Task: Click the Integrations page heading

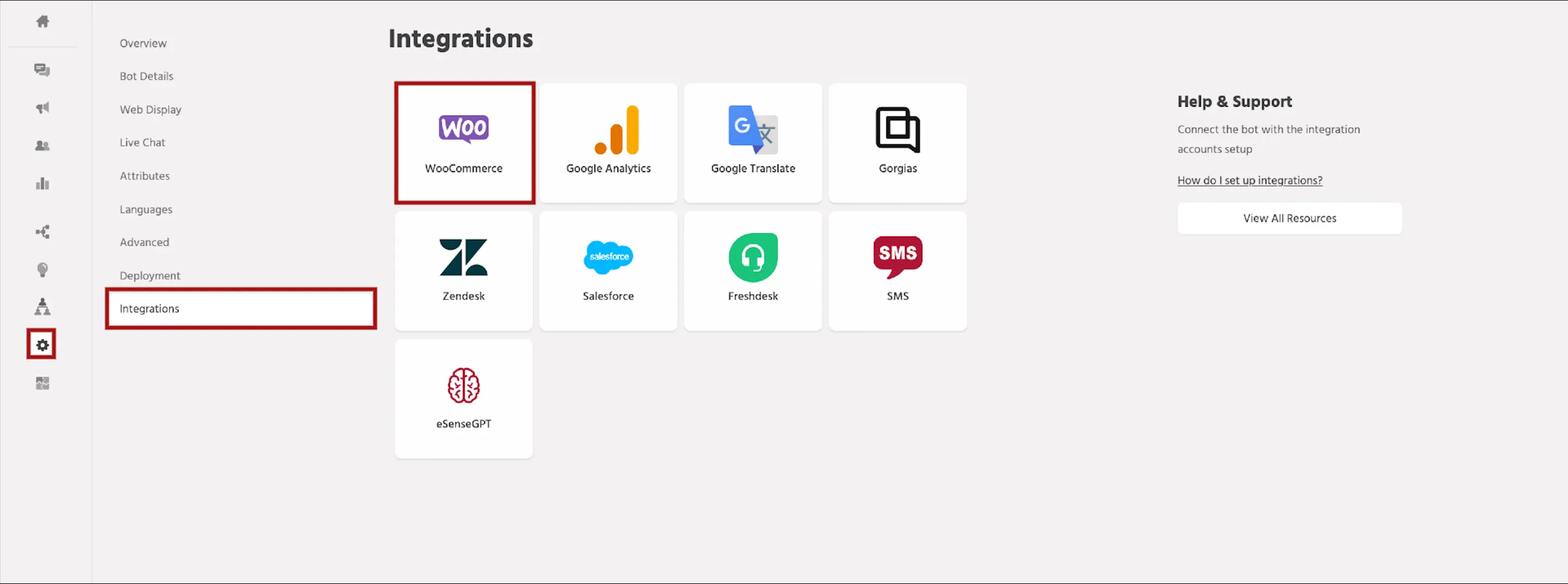Action: 461,39
